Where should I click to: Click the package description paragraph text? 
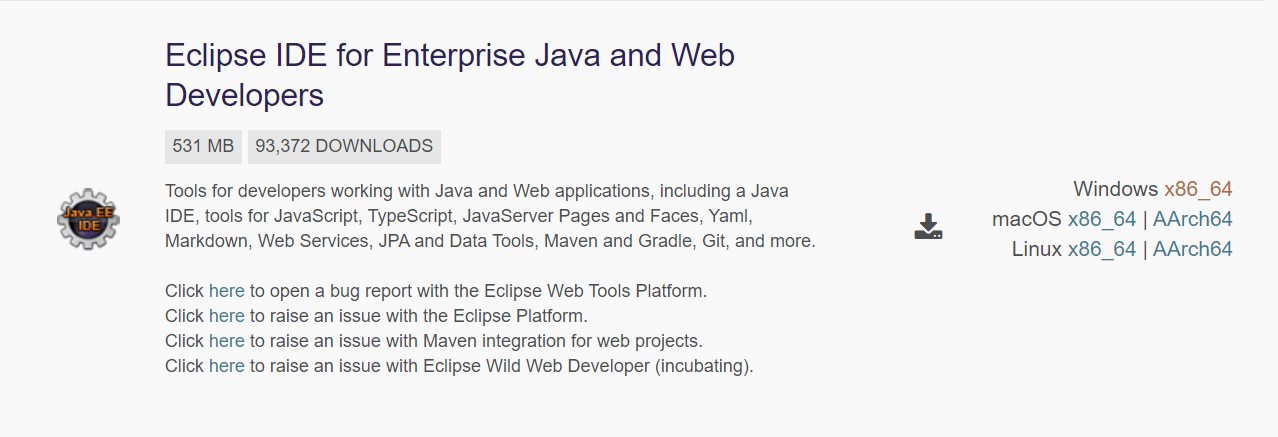[x=490, y=216]
